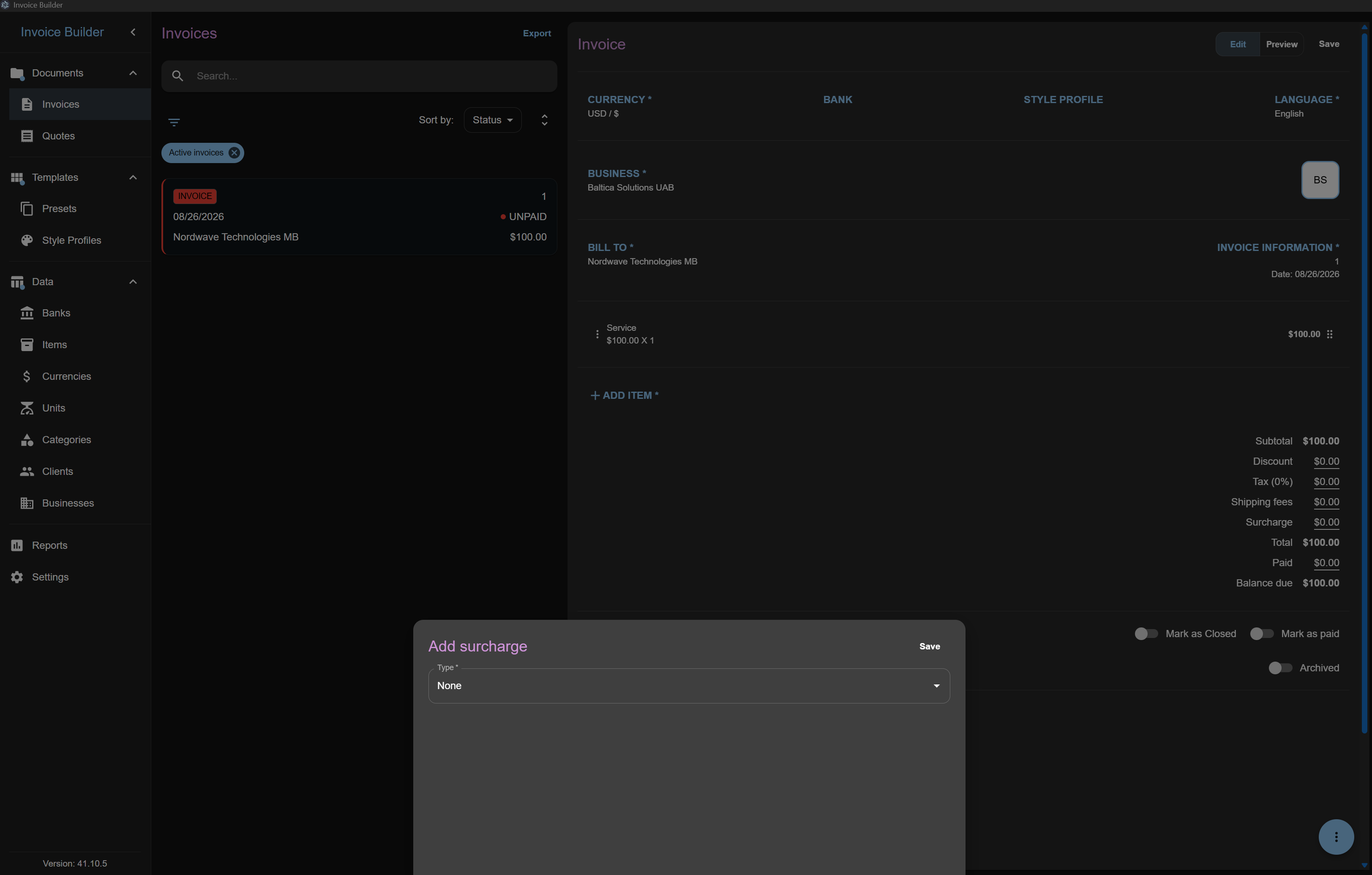1372x875 pixels.
Task: Click the Surcharge $0.00 value
Action: pos(1326,522)
